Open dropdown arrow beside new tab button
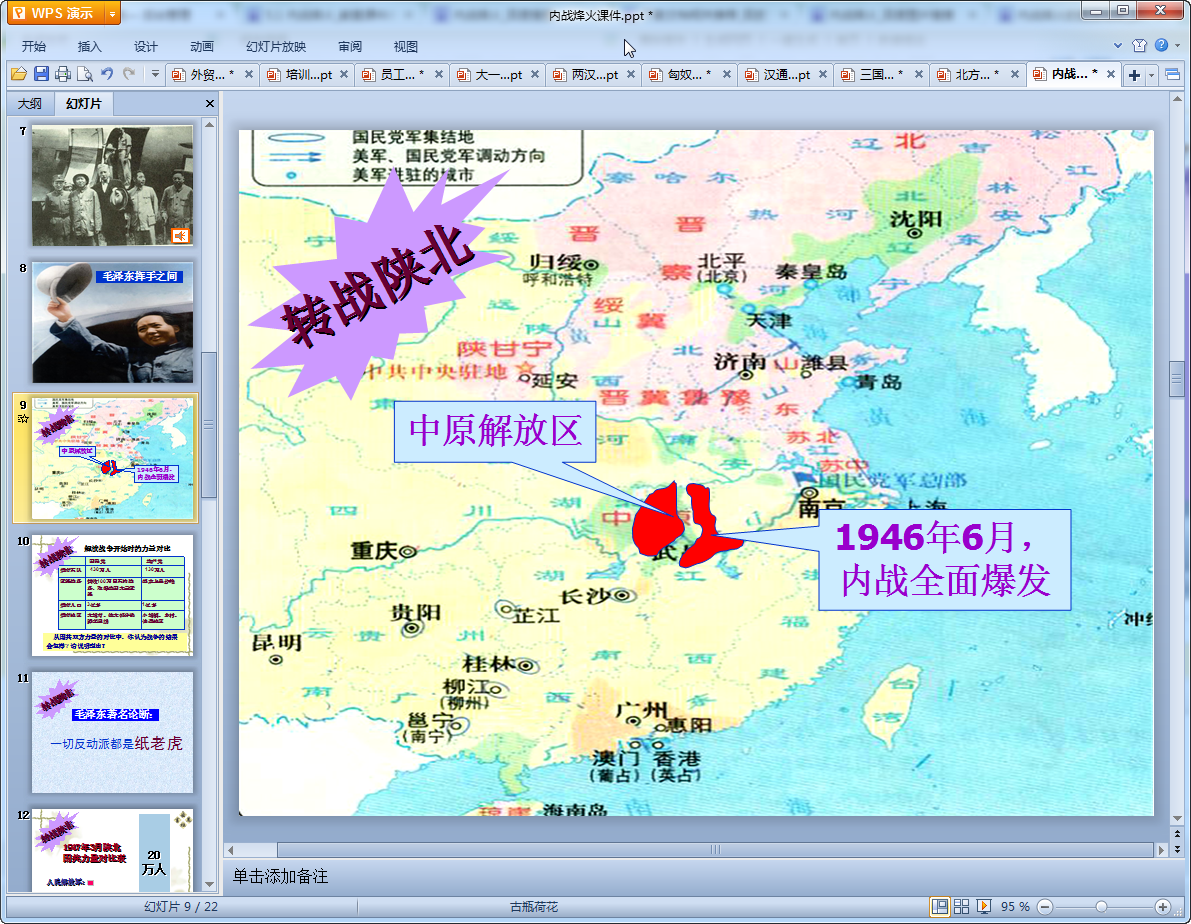1191x924 pixels. click(1151, 75)
